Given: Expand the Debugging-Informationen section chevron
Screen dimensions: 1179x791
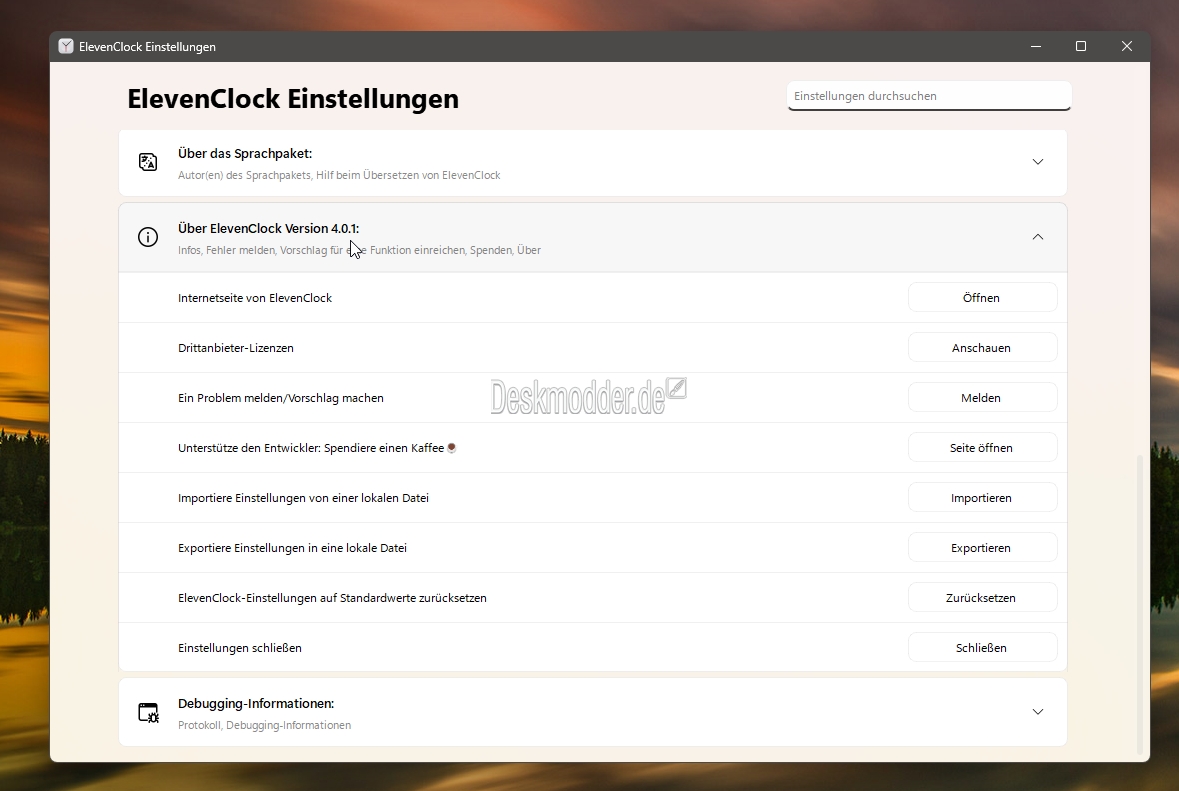Looking at the screenshot, I should click(x=1038, y=711).
